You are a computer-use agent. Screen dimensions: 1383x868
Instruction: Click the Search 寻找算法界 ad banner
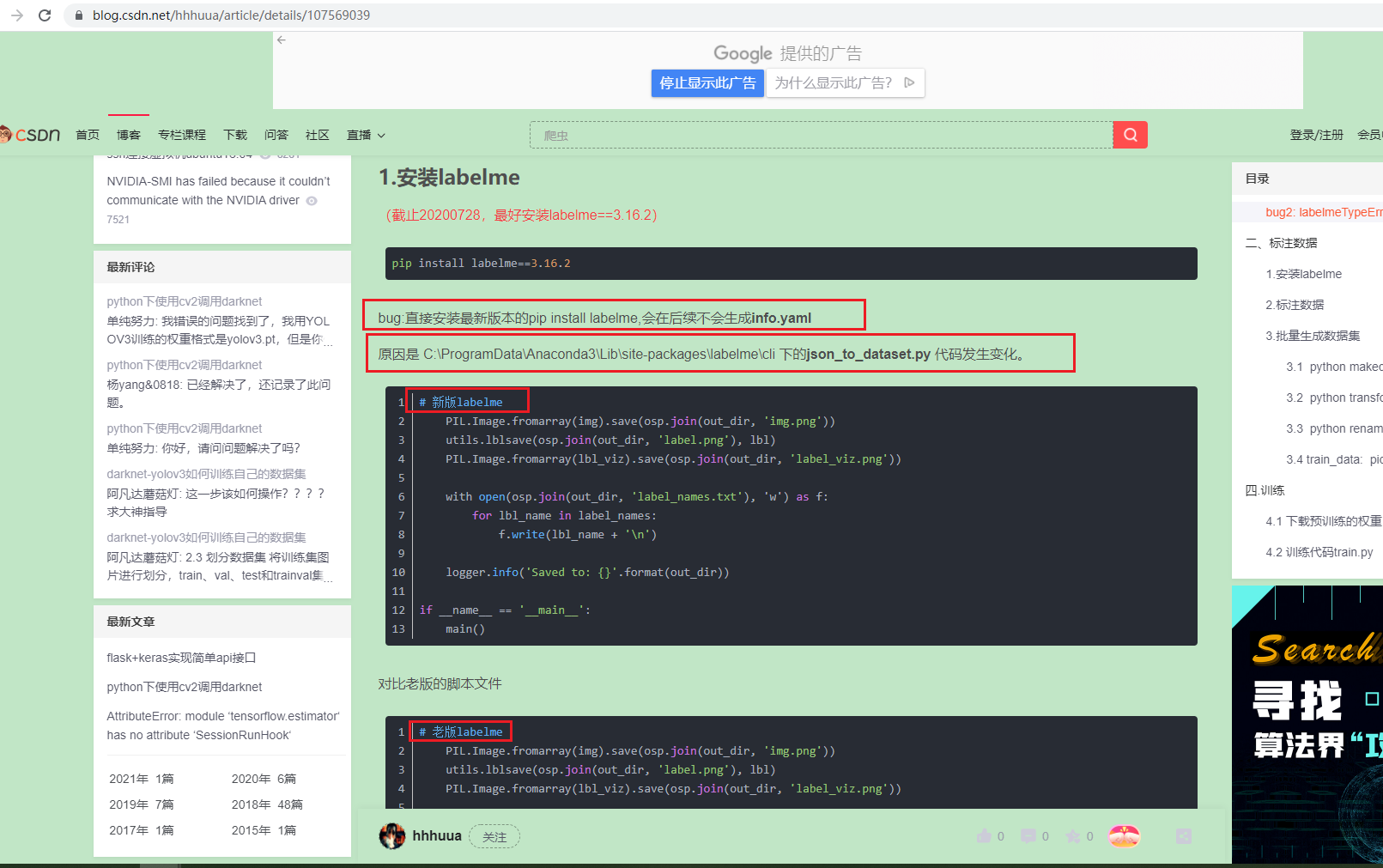(1307, 725)
